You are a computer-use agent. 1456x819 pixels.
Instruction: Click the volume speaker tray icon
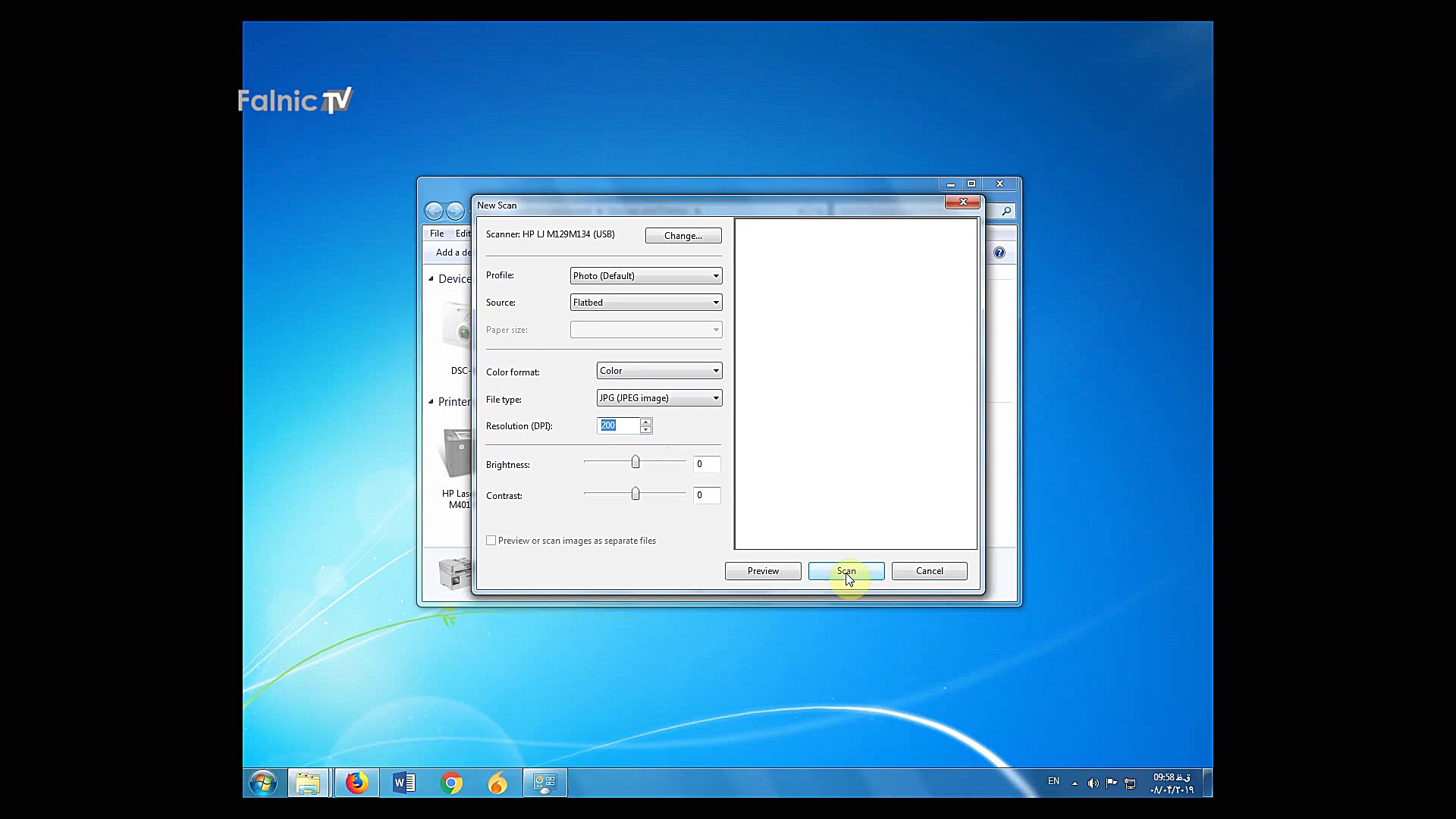coord(1093,783)
